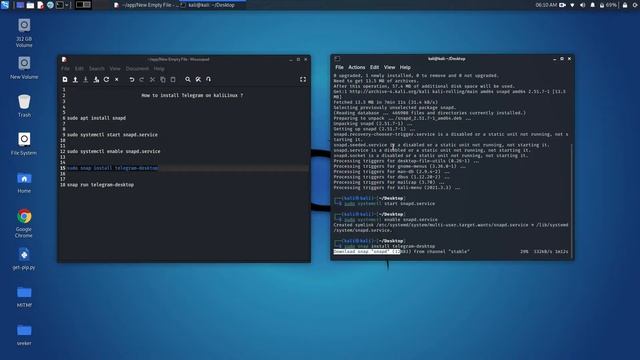Click the Open file icon in Mousepad toolbar
Viewport: 640px width, 360px height.
click(75, 80)
